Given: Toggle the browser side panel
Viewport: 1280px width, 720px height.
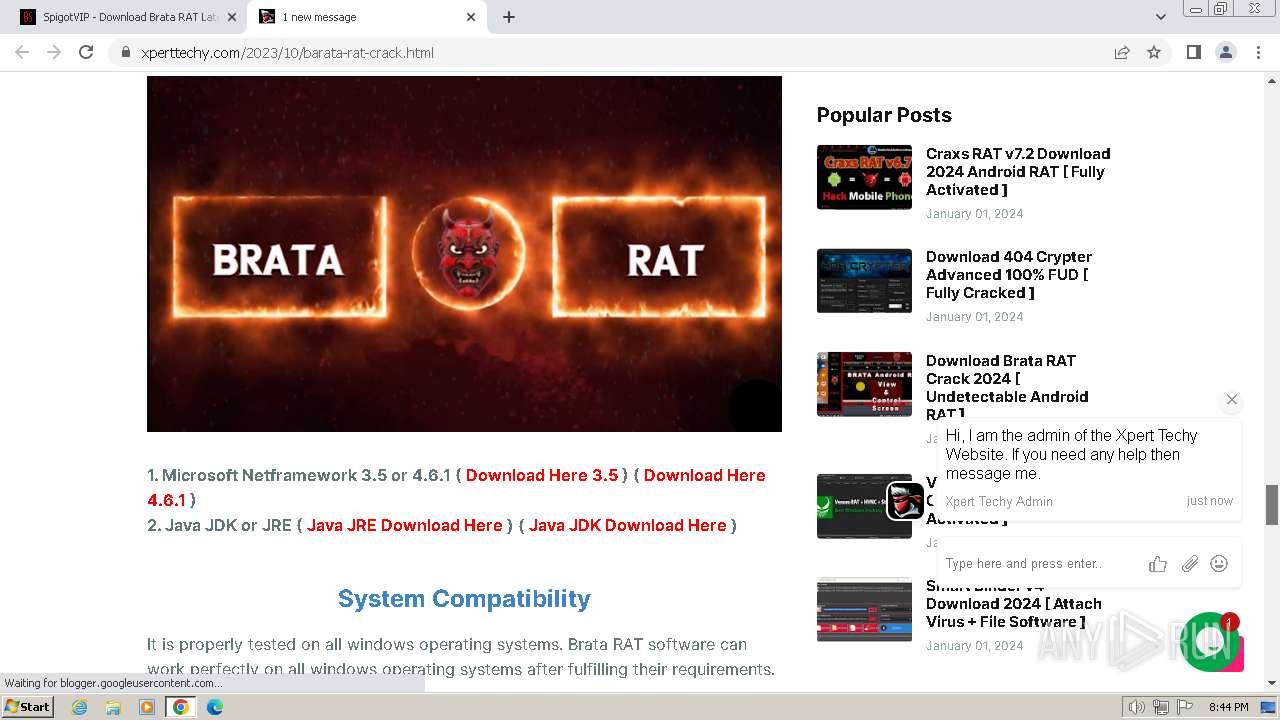Looking at the screenshot, I should (x=1194, y=52).
